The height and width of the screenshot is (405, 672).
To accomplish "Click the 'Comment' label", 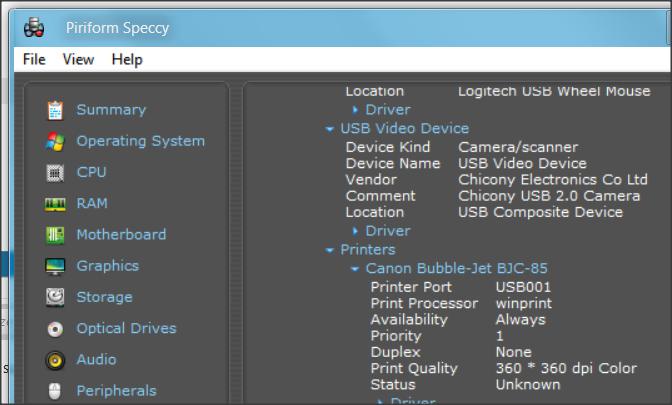I will coord(381,196).
